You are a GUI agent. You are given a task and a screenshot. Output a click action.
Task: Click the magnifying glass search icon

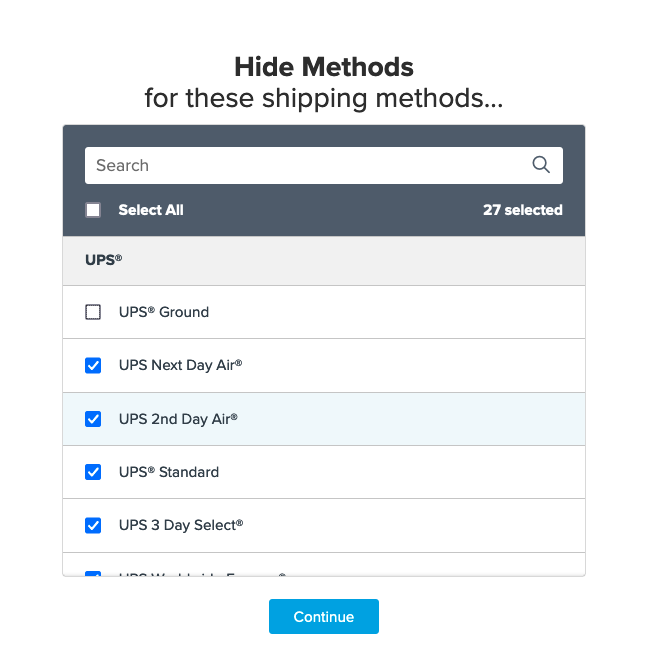point(541,165)
